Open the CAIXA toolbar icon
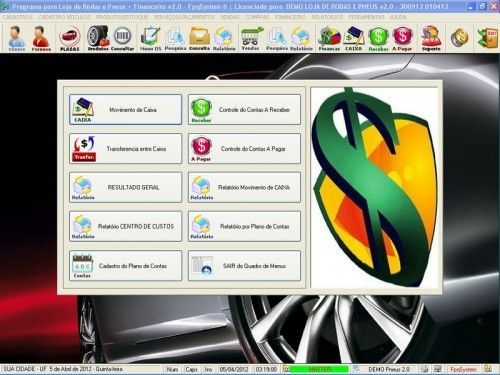 point(354,38)
